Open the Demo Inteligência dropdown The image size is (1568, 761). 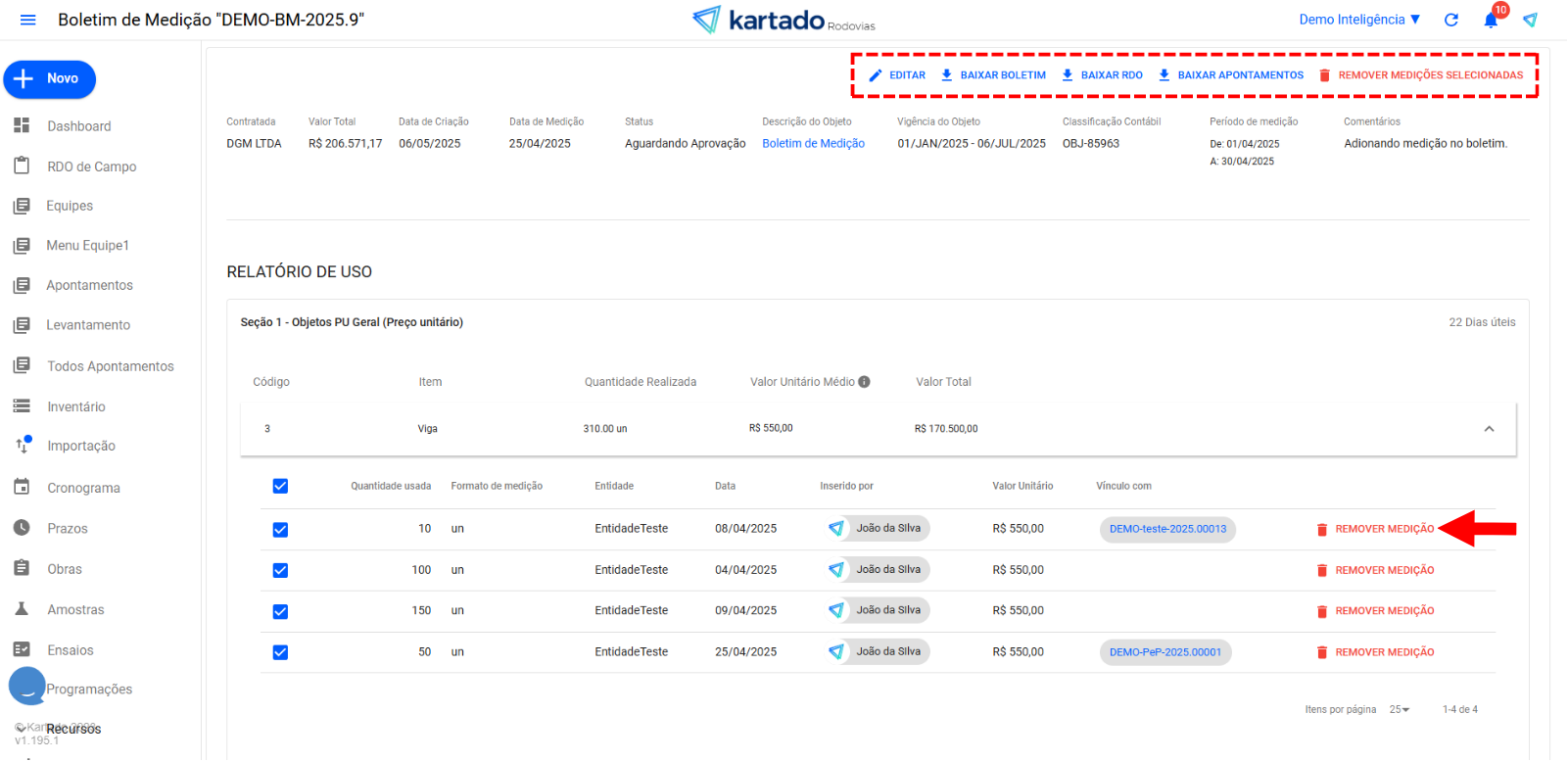click(x=1359, y=20)
